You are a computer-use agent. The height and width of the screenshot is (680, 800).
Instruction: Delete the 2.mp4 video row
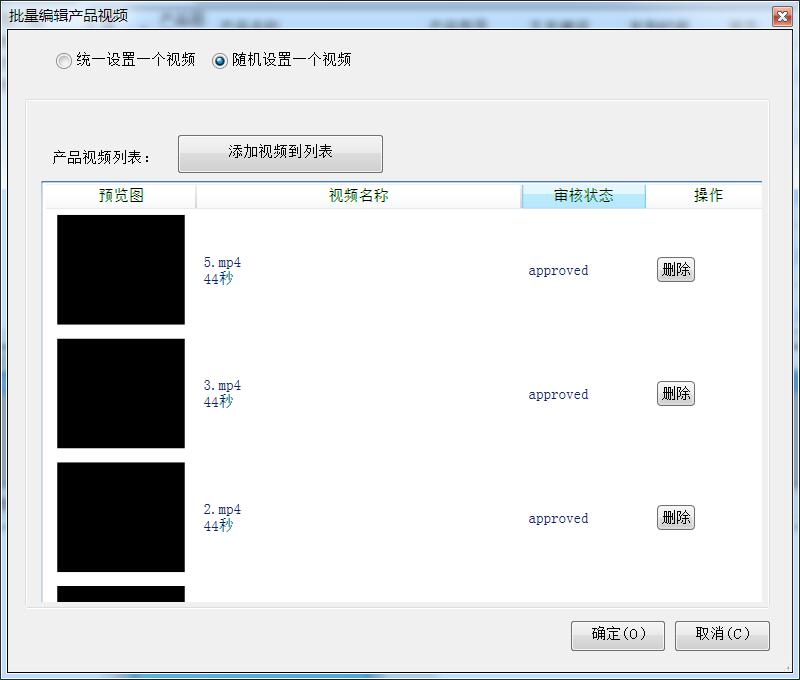(676, 517)
